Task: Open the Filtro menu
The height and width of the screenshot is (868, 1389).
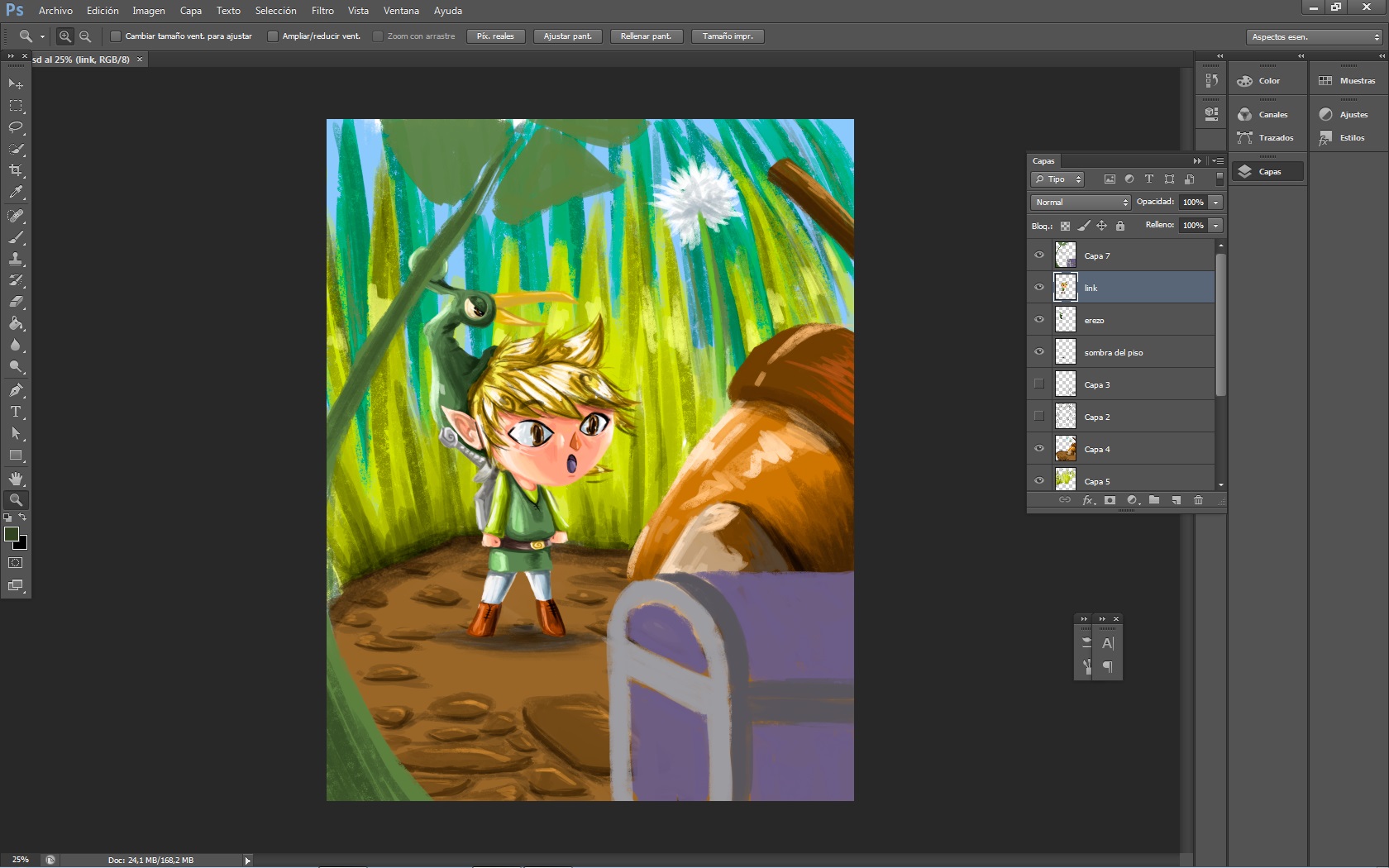Action: [x=322, y=11]
